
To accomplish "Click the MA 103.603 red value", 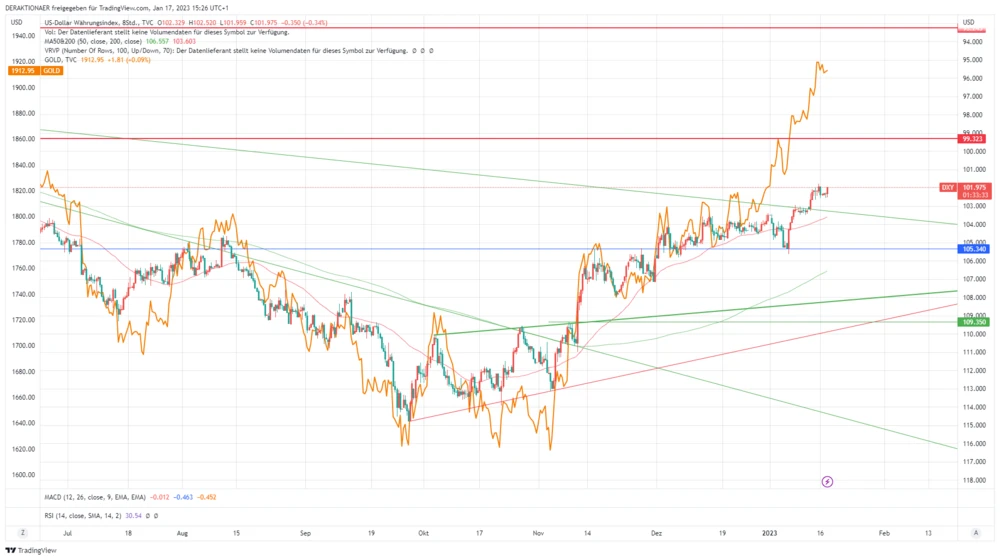I will [x=184, y=41].
